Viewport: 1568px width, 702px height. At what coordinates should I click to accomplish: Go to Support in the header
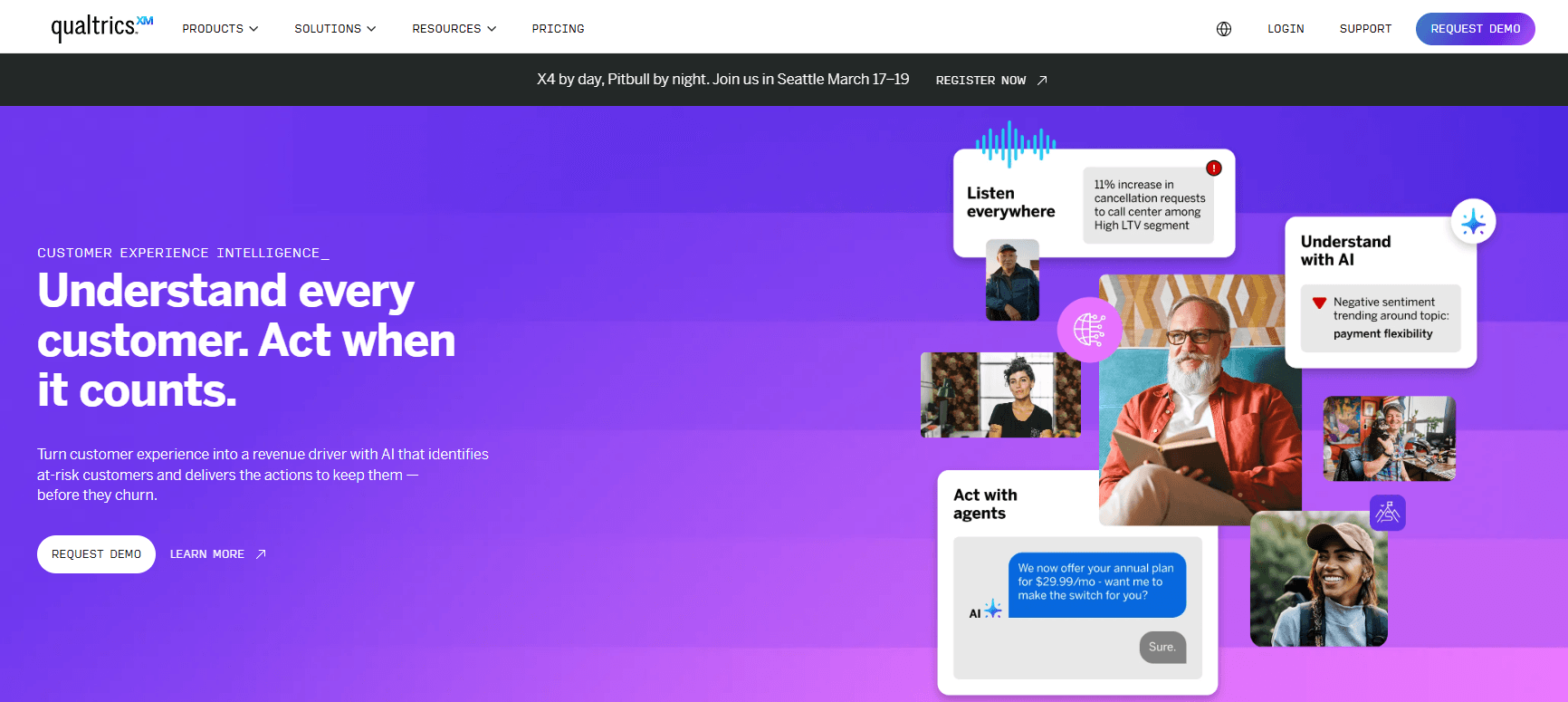pyautogui.click(x=1365, y=29)
